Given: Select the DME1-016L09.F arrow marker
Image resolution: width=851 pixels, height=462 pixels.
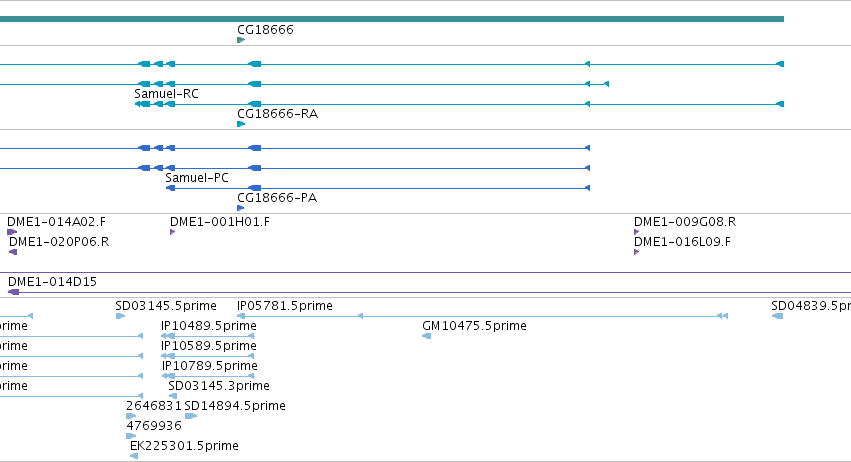Looking at the screenshot, I should [x=637, y=252].
